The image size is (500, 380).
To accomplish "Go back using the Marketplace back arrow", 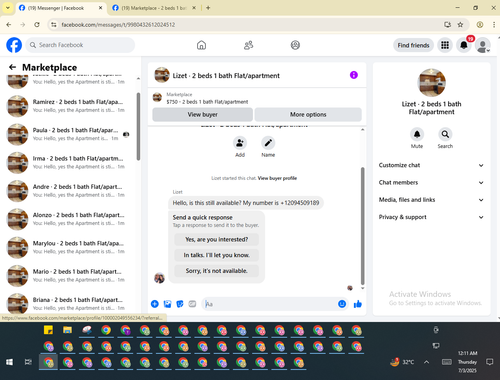I will 13,67.
